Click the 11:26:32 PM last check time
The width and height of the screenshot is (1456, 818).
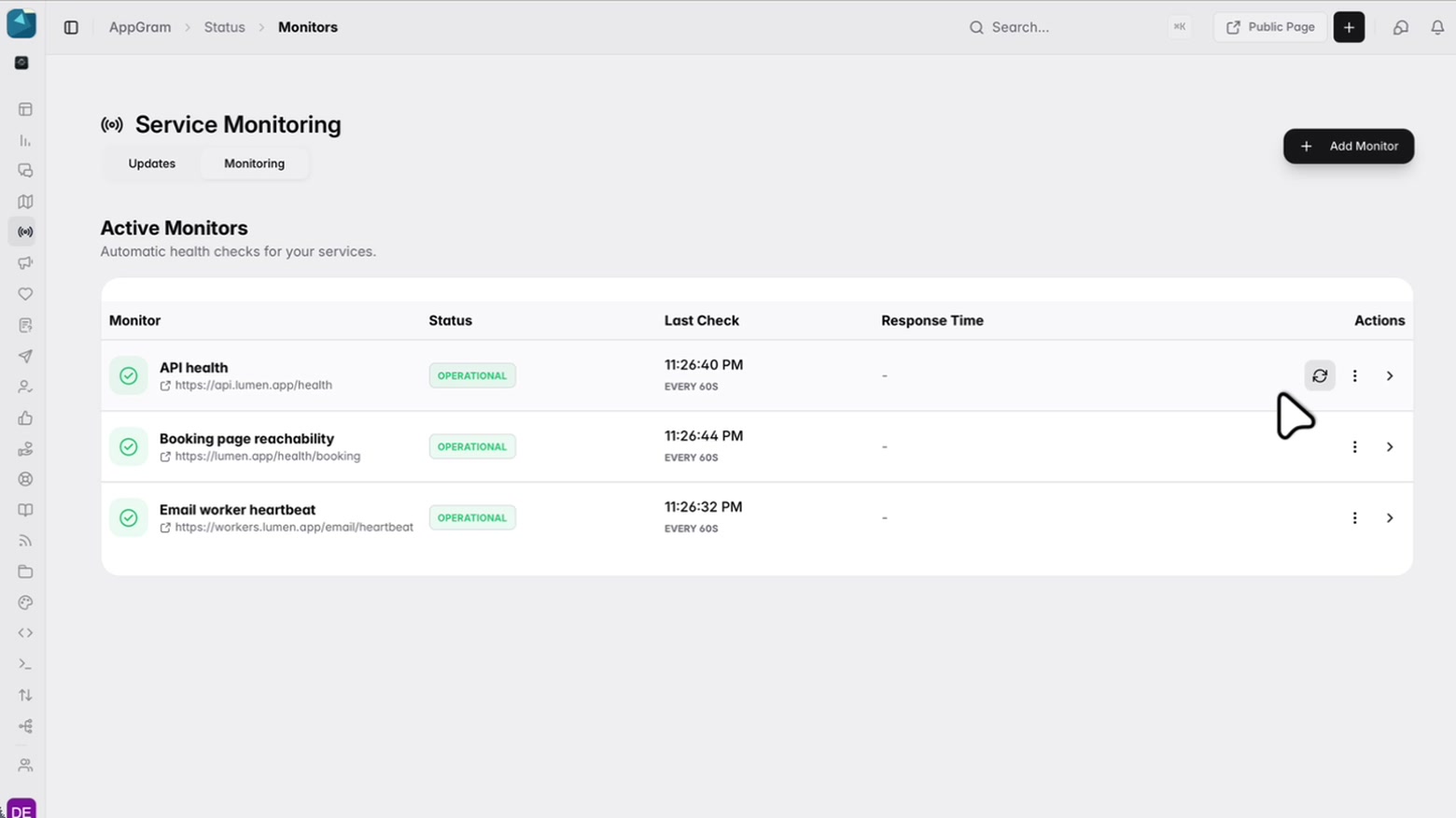click(x=704, y=507)
